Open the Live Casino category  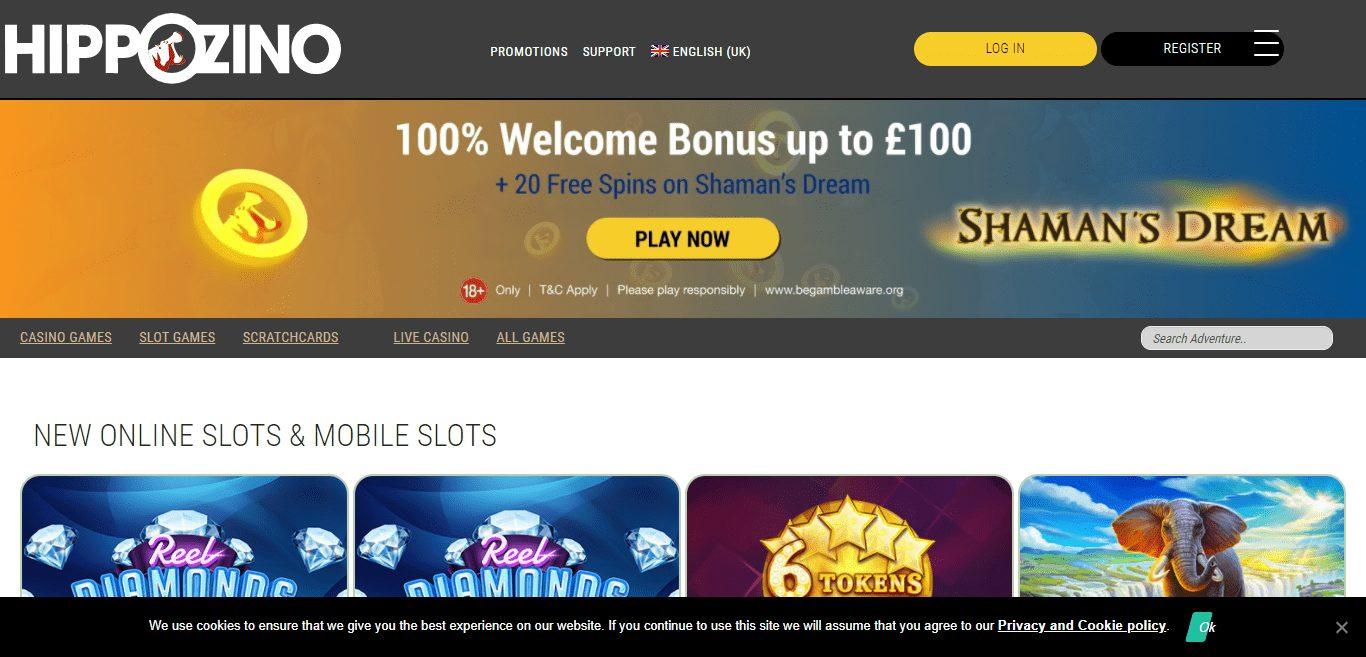pos(431,338)
